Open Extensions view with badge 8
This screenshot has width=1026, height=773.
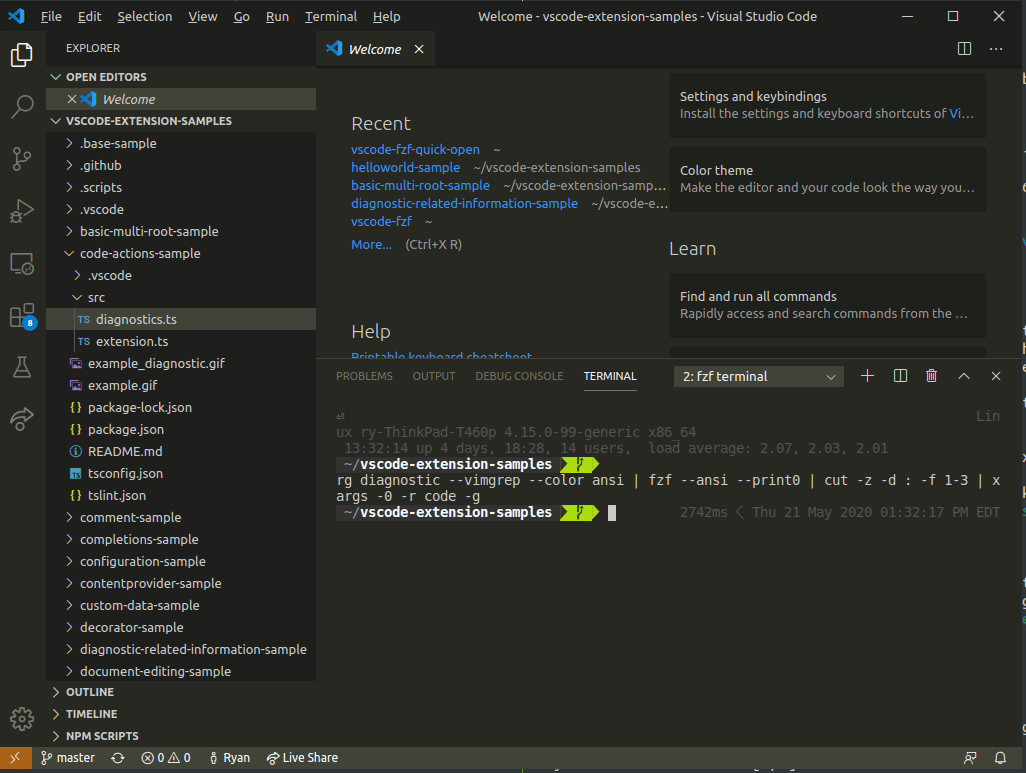tap(22, 315)
